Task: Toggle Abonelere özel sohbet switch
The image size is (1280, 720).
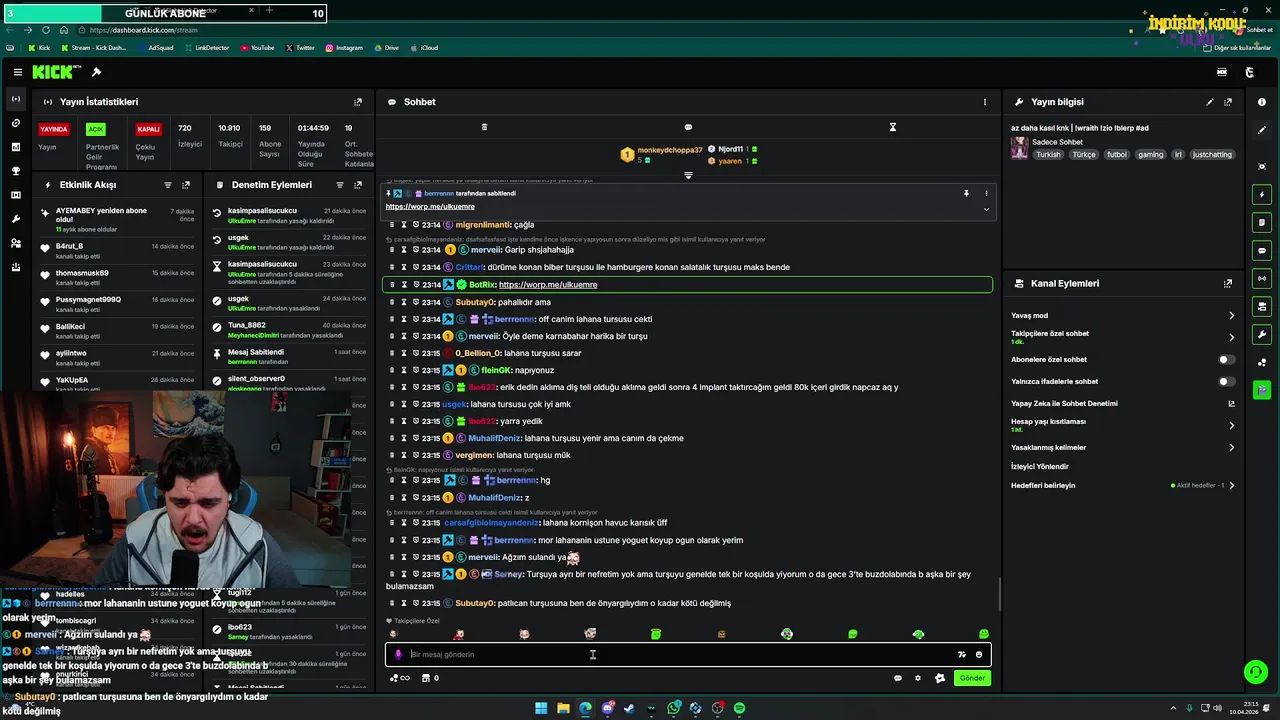Action: coord(1226,359)
